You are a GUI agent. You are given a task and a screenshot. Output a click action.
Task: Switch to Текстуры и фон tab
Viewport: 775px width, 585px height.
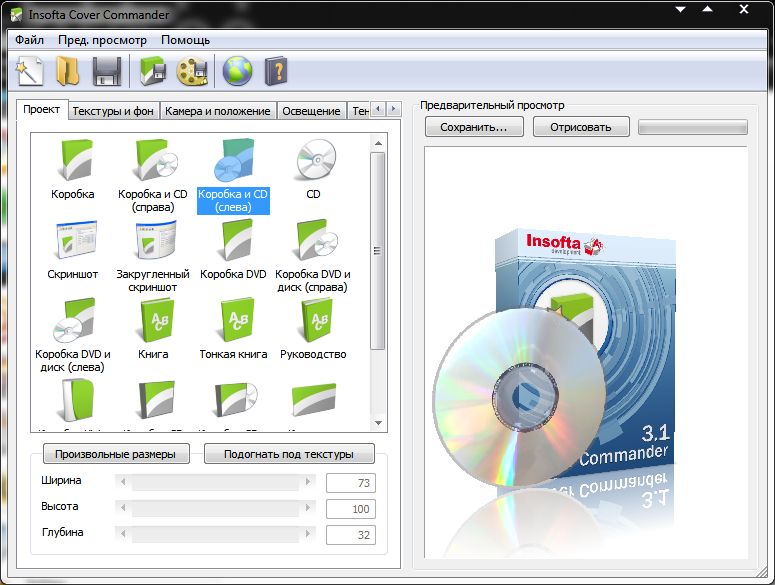[x=113, y=111]
